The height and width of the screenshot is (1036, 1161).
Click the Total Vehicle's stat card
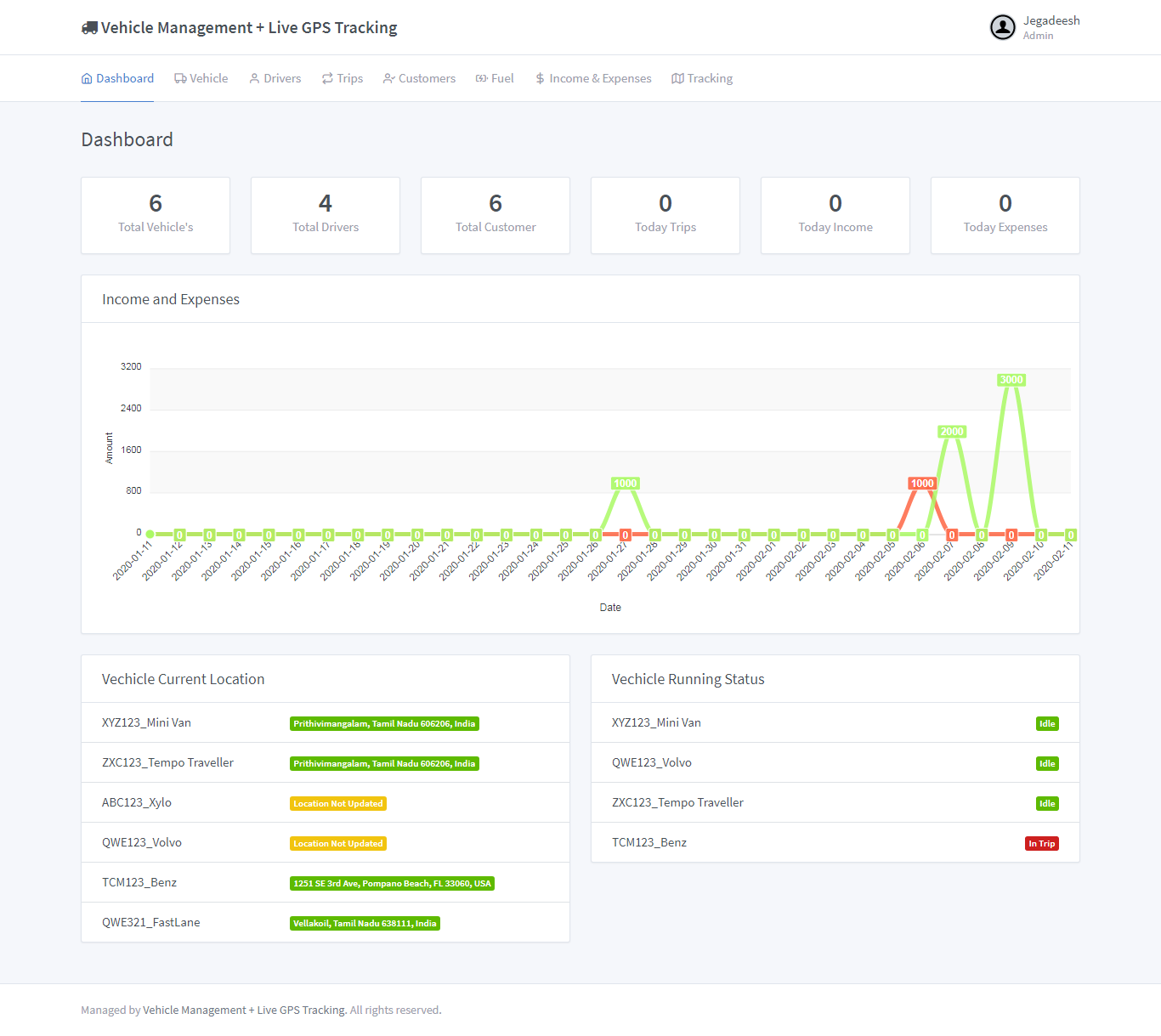(156, 215)
